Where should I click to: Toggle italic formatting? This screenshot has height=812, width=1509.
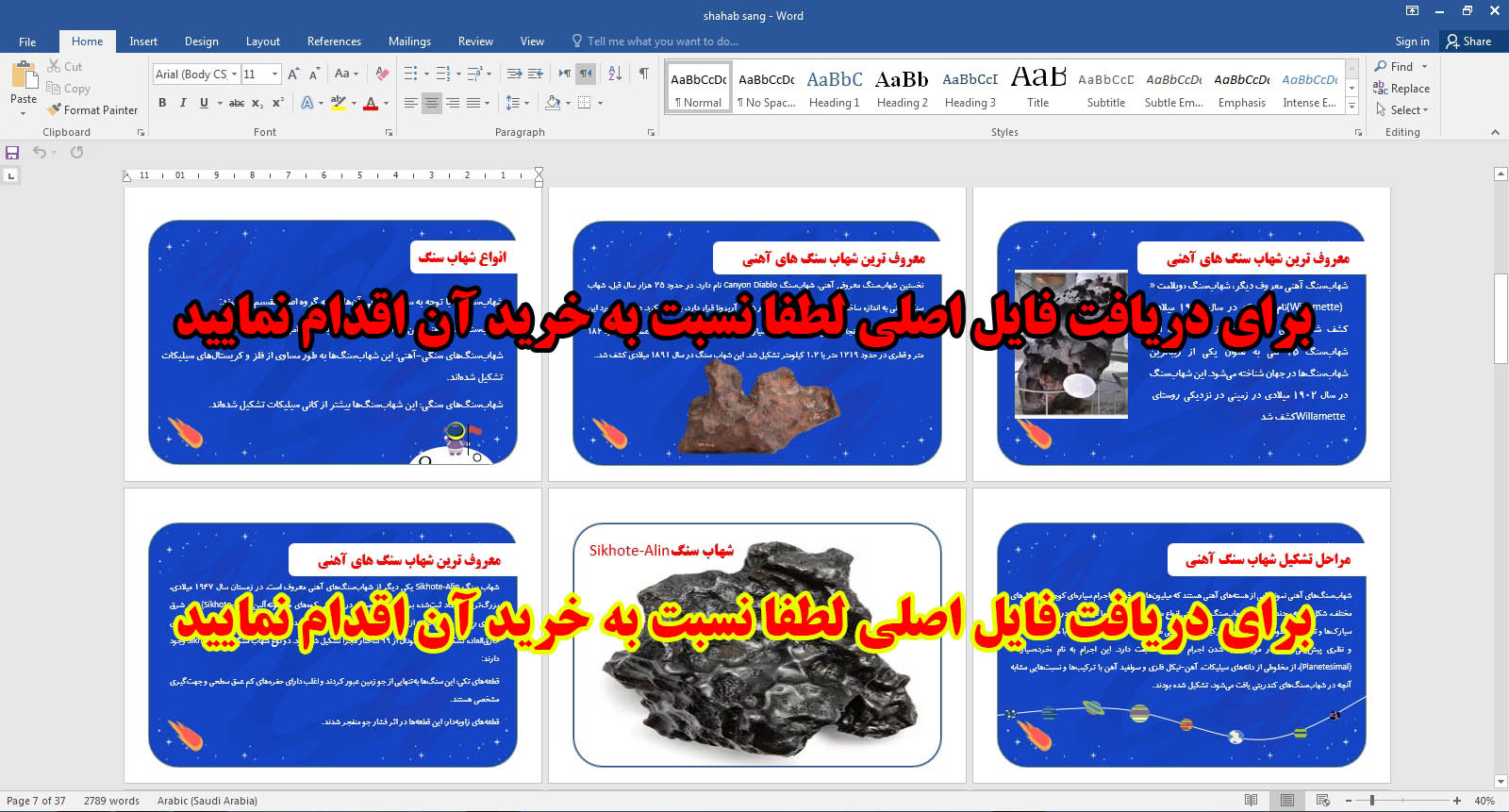183,103
